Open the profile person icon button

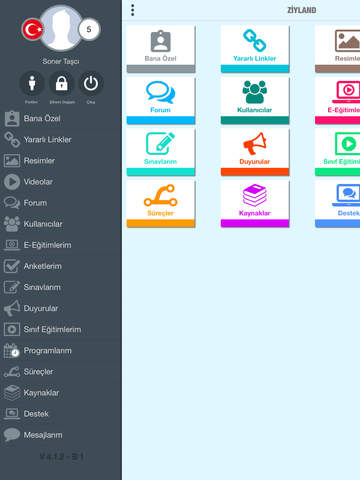point(32,83)
